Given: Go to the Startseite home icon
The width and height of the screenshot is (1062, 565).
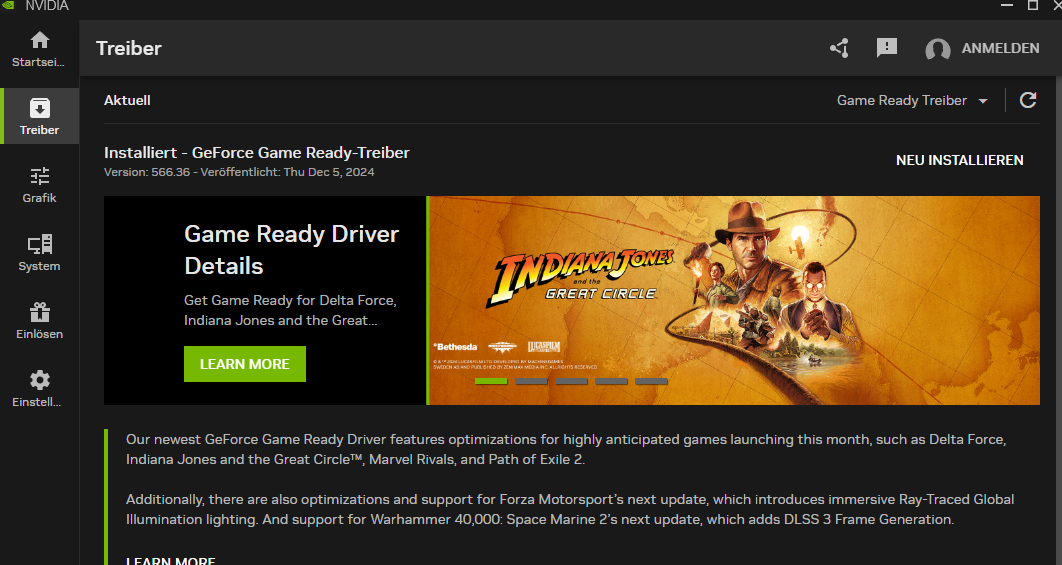Looking at the screenshot, I should [x=39, y=41].
